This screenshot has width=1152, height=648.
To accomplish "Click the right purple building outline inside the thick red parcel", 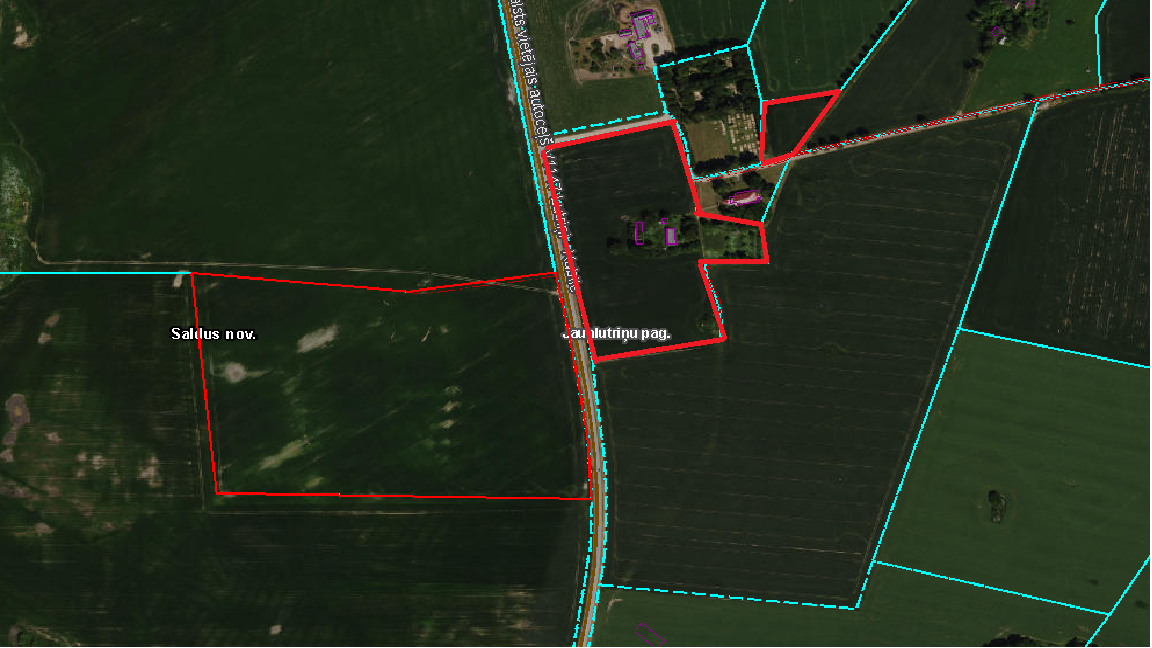I will tap(671, 235).
